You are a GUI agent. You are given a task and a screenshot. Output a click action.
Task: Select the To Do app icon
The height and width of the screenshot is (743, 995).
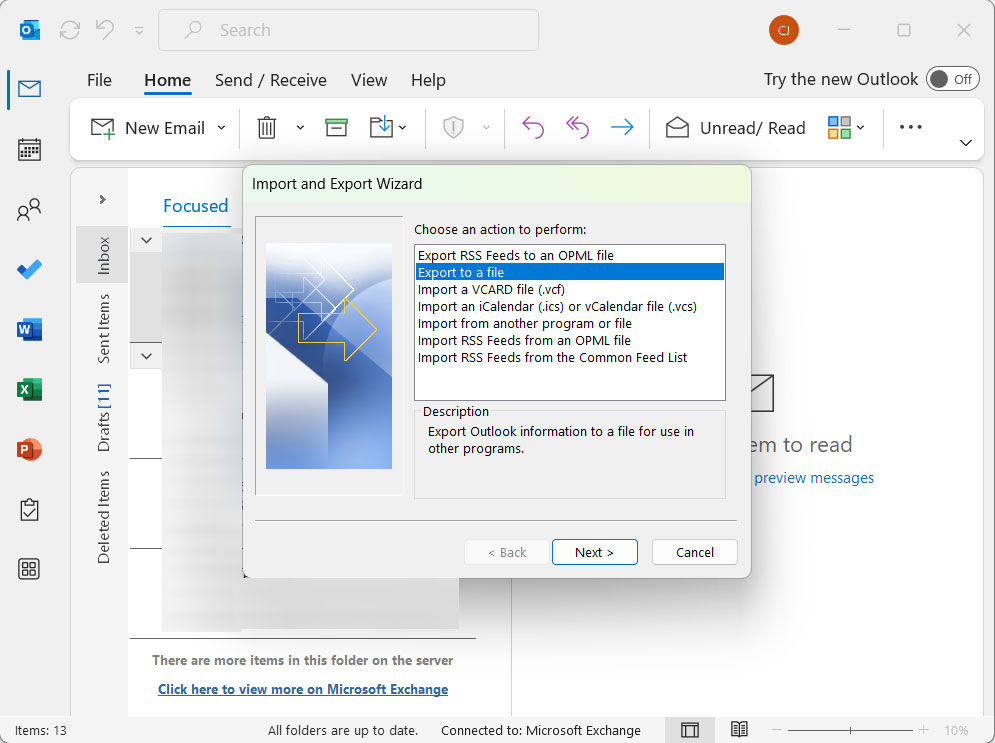click(x=29, y=269)
